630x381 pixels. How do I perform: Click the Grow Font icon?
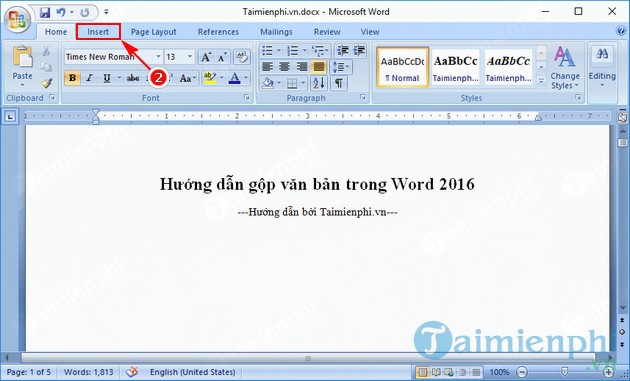[206, 57]
